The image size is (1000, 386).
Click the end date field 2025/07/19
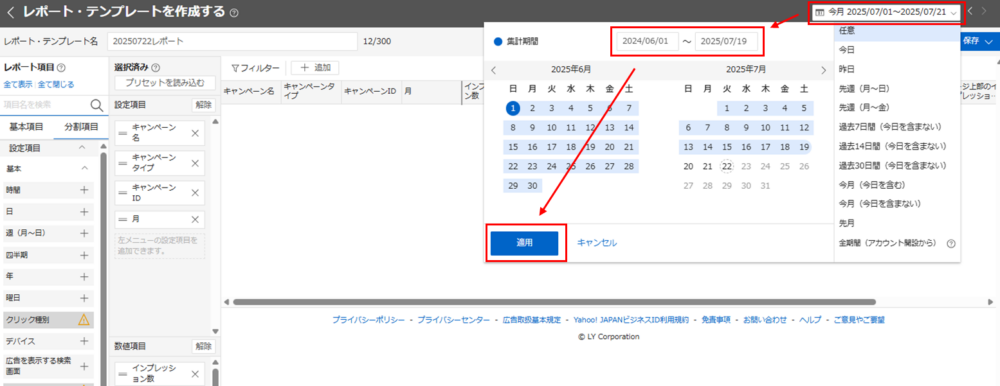726,41
